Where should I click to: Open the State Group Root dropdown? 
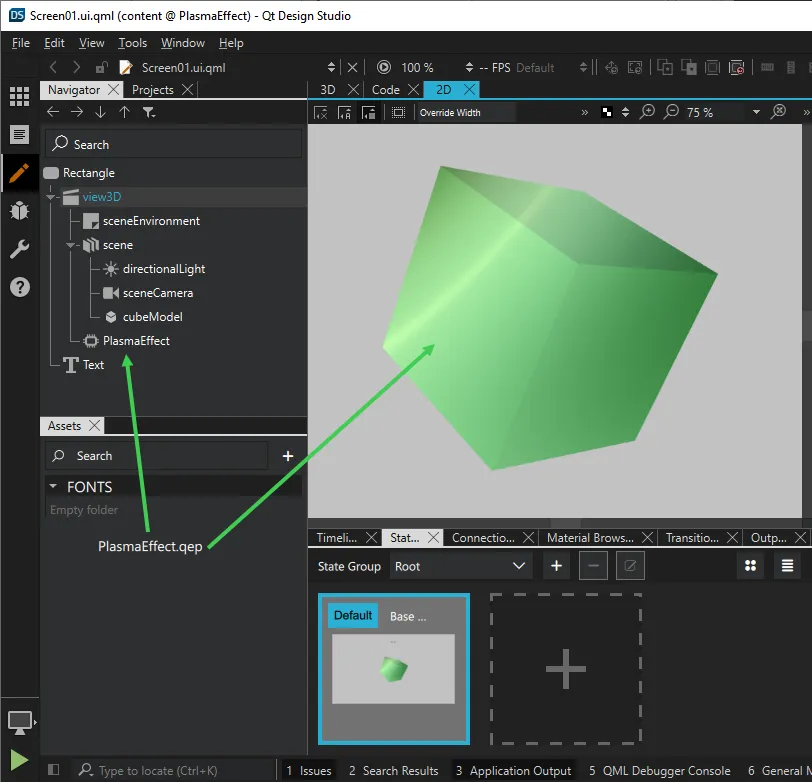pyautogui.click(x=460, y=566)
